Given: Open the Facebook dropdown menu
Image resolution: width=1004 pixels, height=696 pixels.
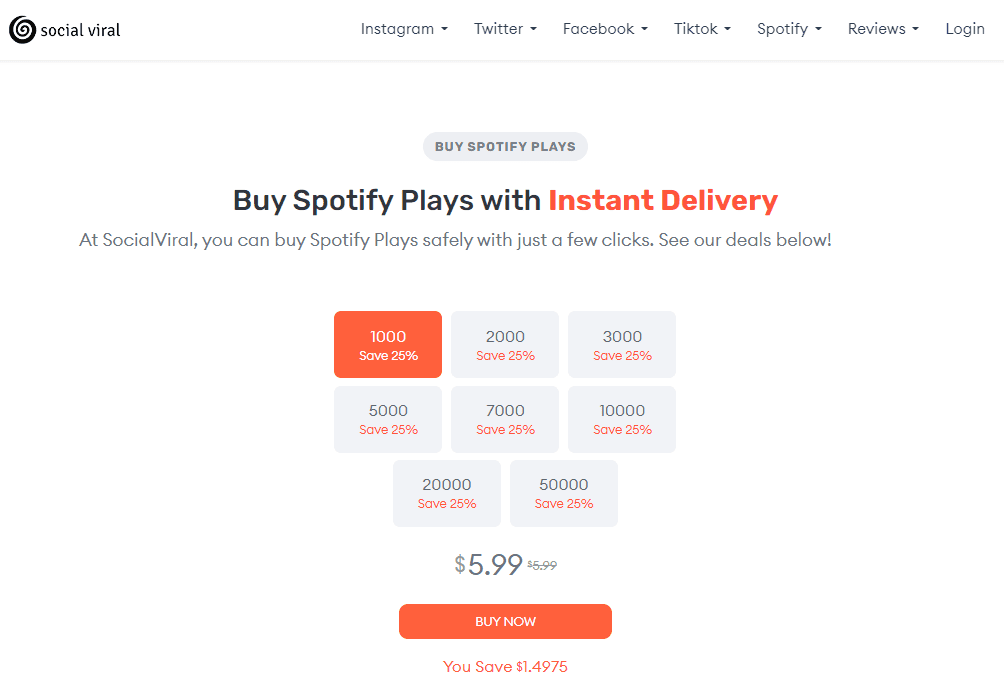Looking at the screenshot, I should 605,29.
